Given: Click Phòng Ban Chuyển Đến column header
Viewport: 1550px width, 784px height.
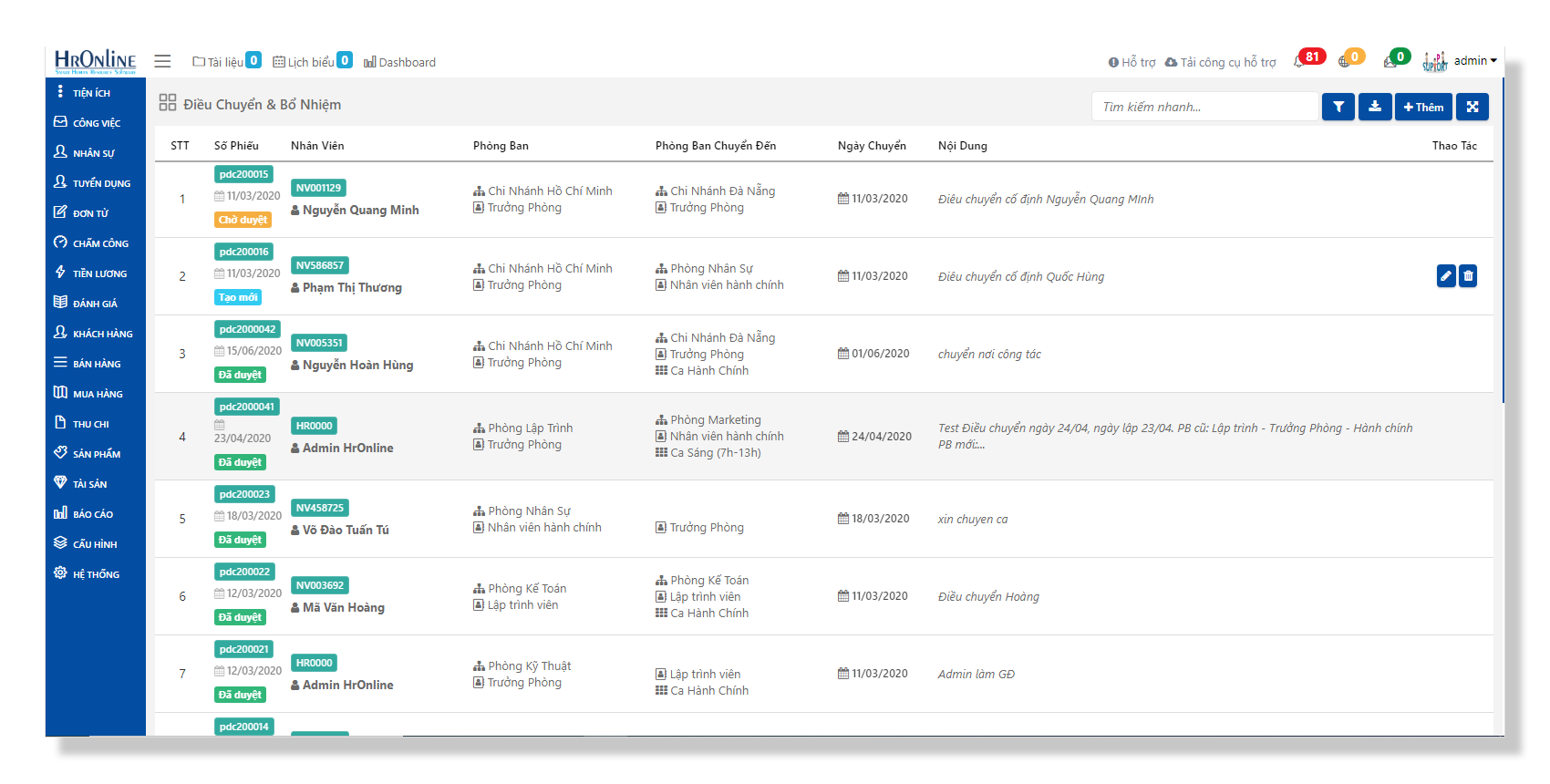Looking at the screenshot, I should [x=716, y=146].
